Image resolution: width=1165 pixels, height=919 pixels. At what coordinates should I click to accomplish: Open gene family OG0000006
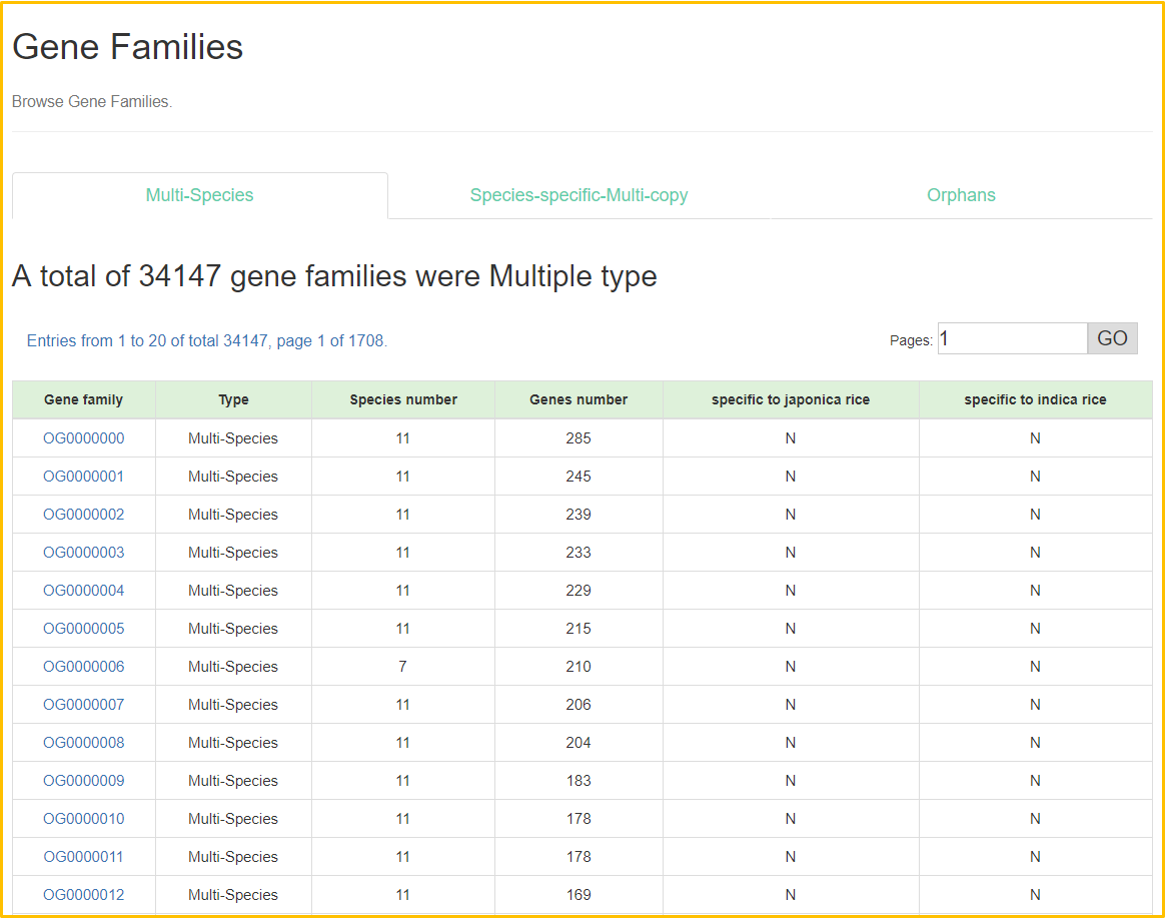[84, 666]
